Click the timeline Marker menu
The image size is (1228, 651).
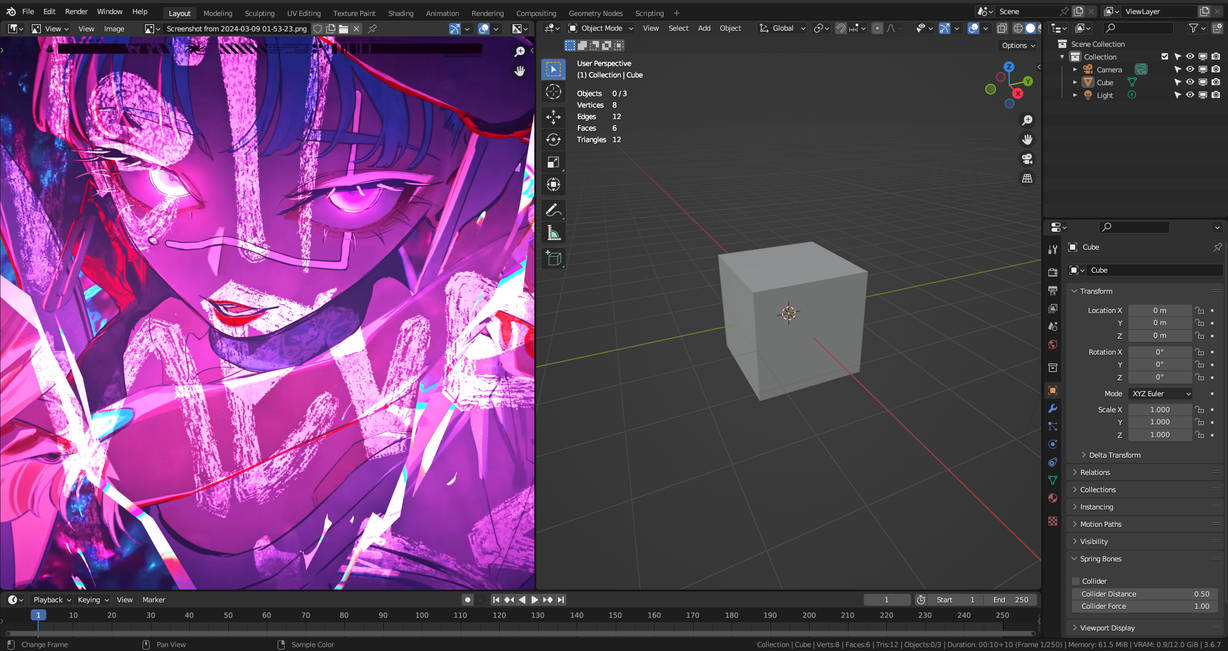click(153, 600)
